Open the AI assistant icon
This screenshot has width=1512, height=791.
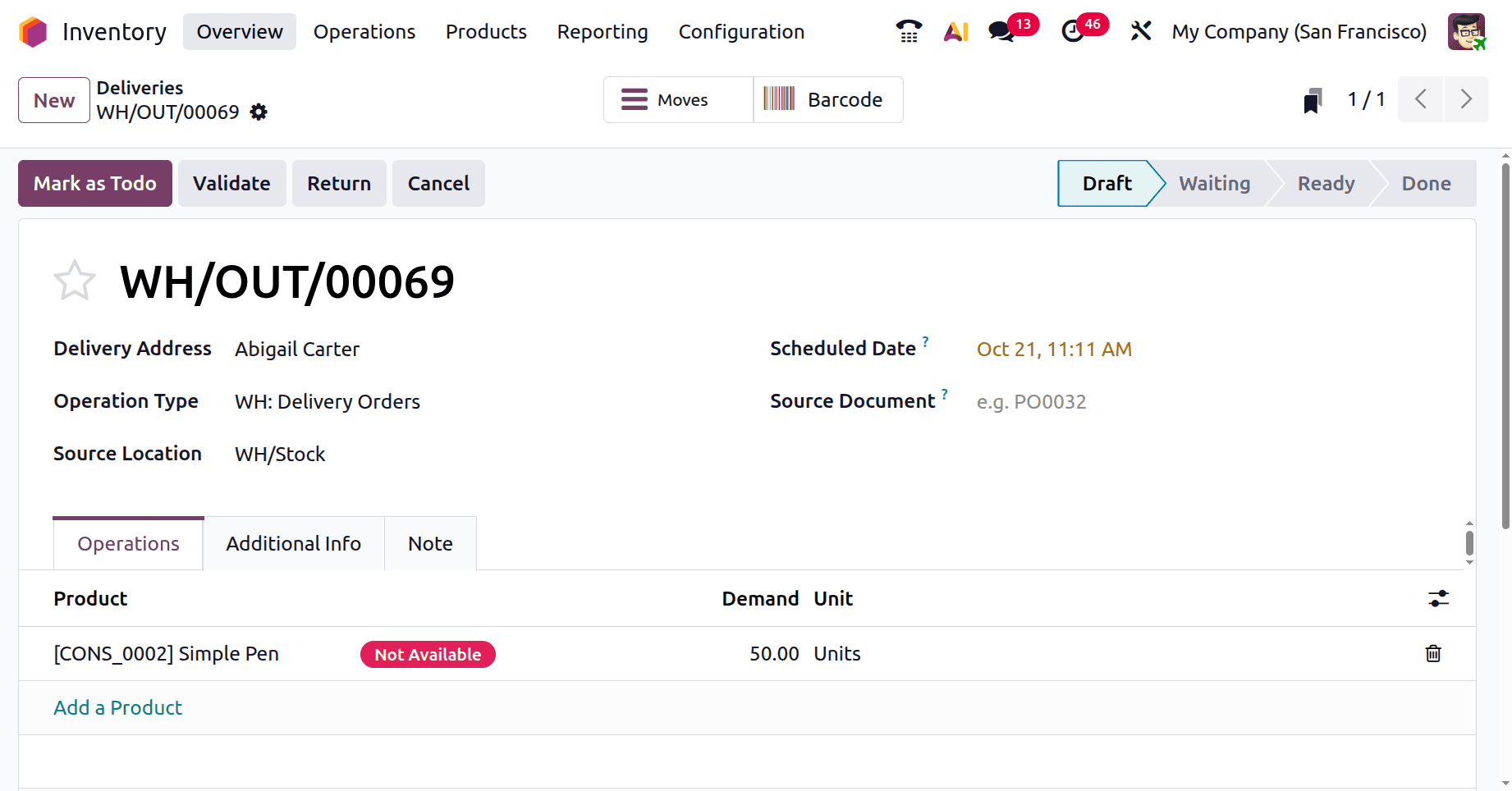[x=955, y=32]
